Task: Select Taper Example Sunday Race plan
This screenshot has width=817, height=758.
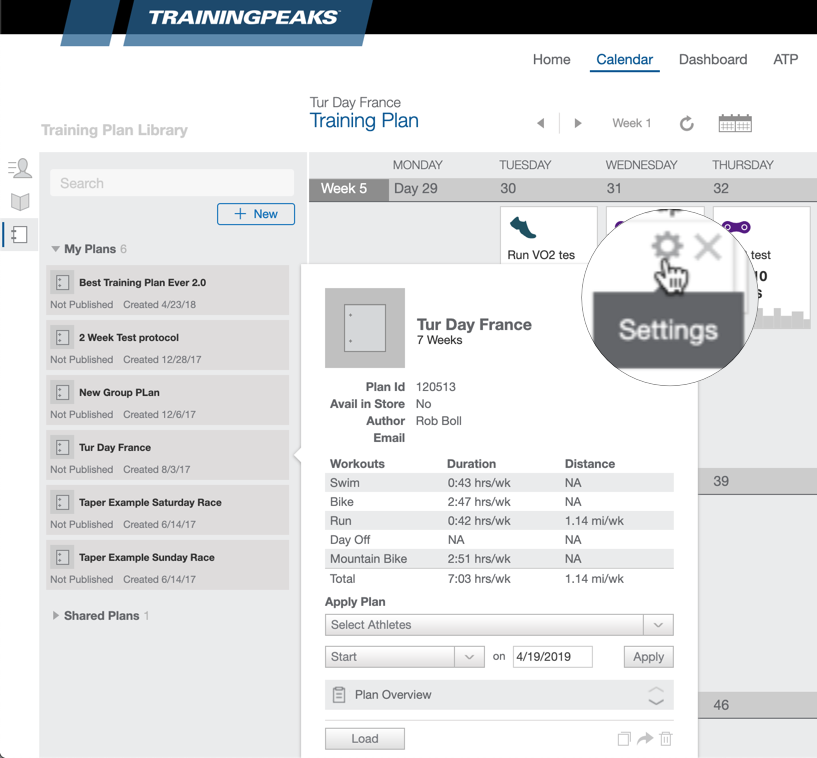Action: pos(167,565)
